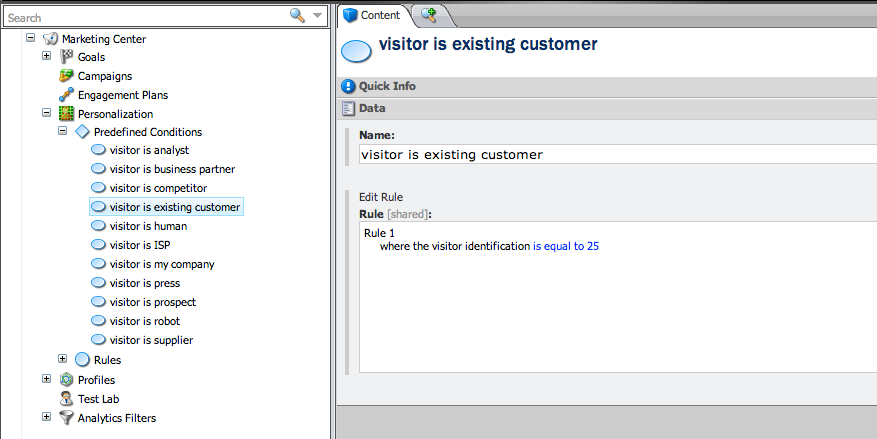Click the Predefined Conditions diamond icon
Screen dimensions: 877x439
pyautogui.click(x=82, y=132)
